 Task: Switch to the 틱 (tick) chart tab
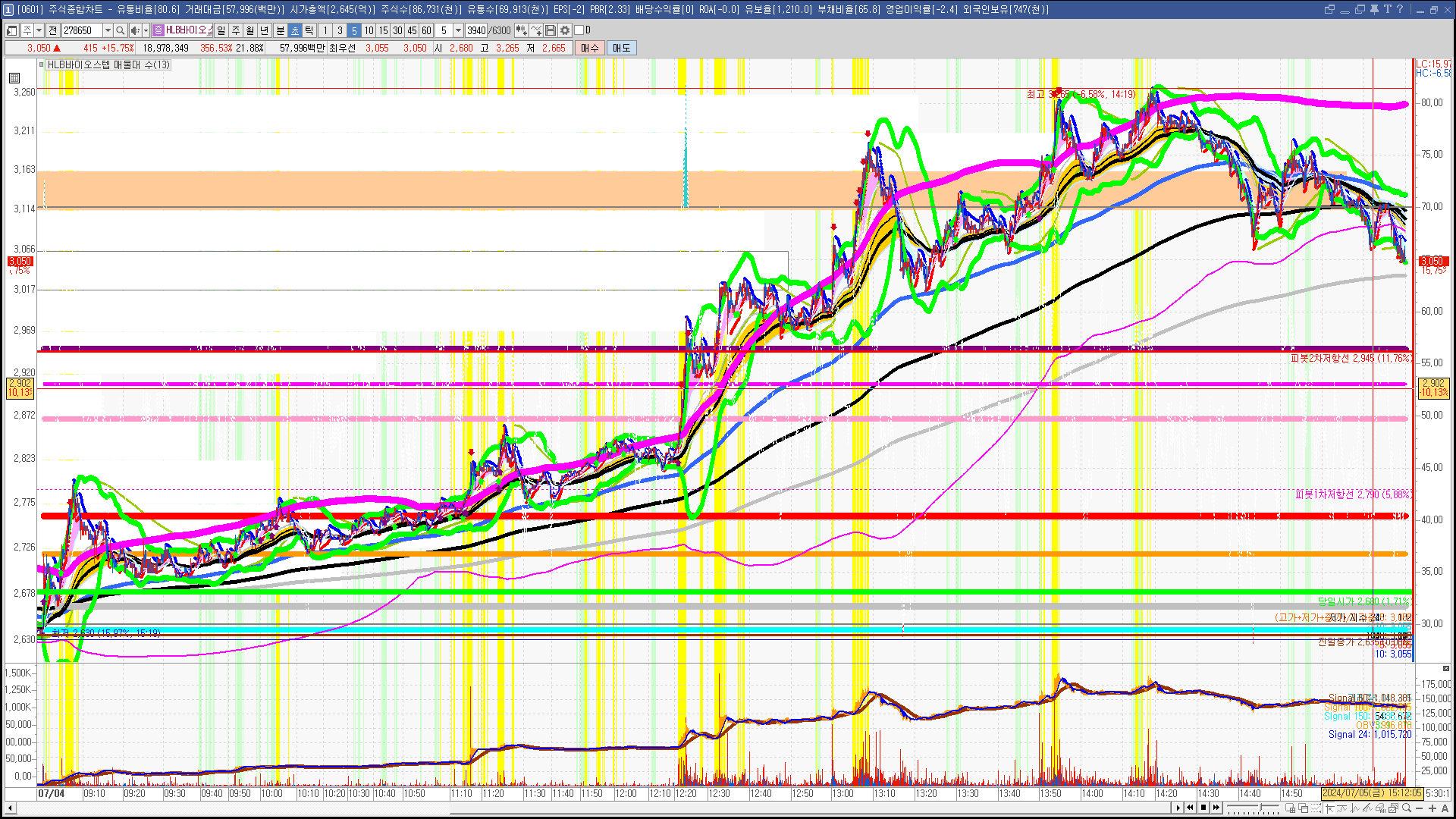tap(309, 30)
